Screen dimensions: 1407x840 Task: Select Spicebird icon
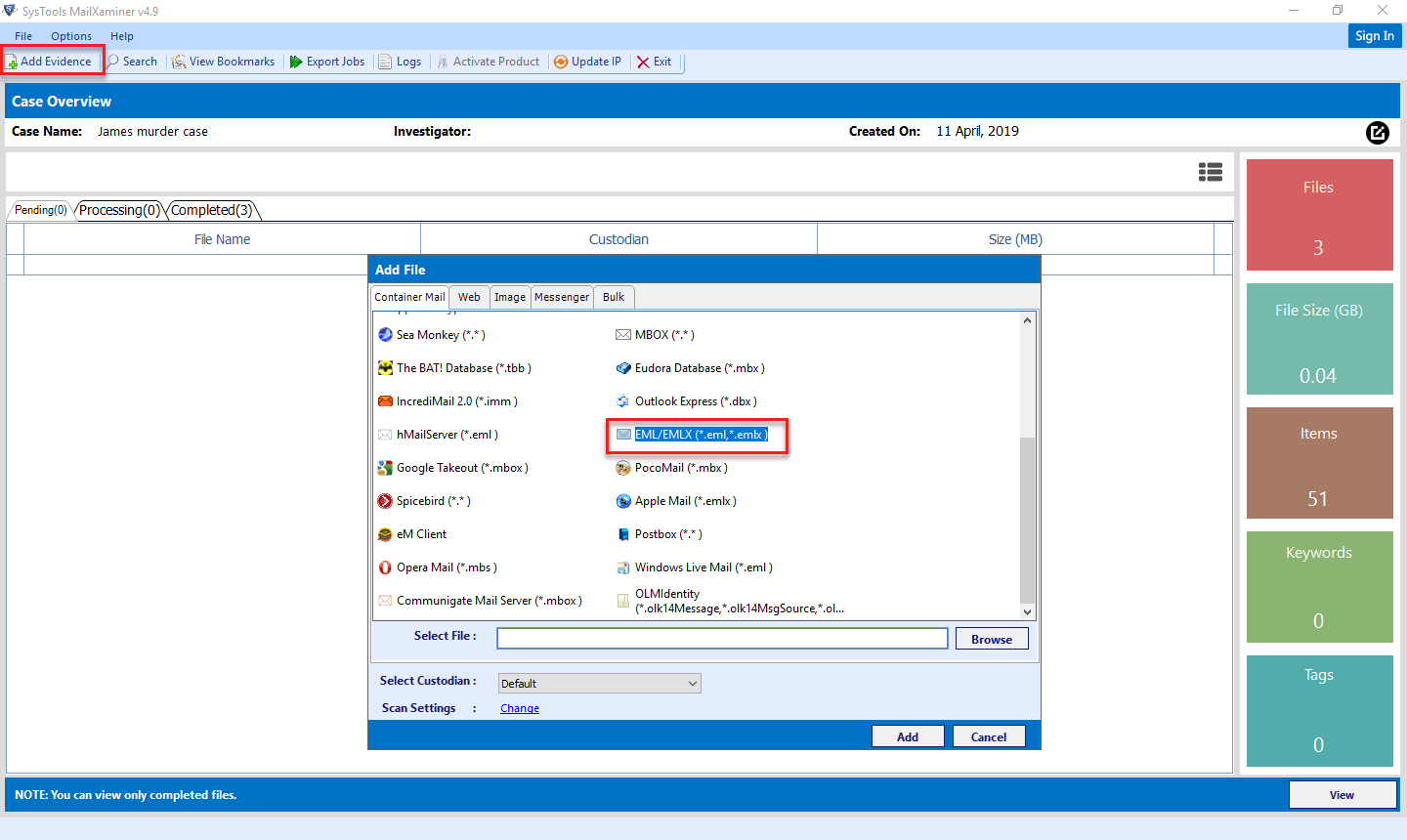pyautogui.click(x=385, y=501)
